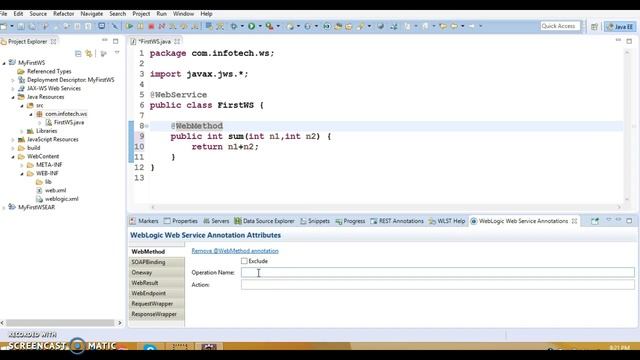This screenshot has width=640, height=360.
Task: Click the red Terminate icon
Action: [151, 26]
